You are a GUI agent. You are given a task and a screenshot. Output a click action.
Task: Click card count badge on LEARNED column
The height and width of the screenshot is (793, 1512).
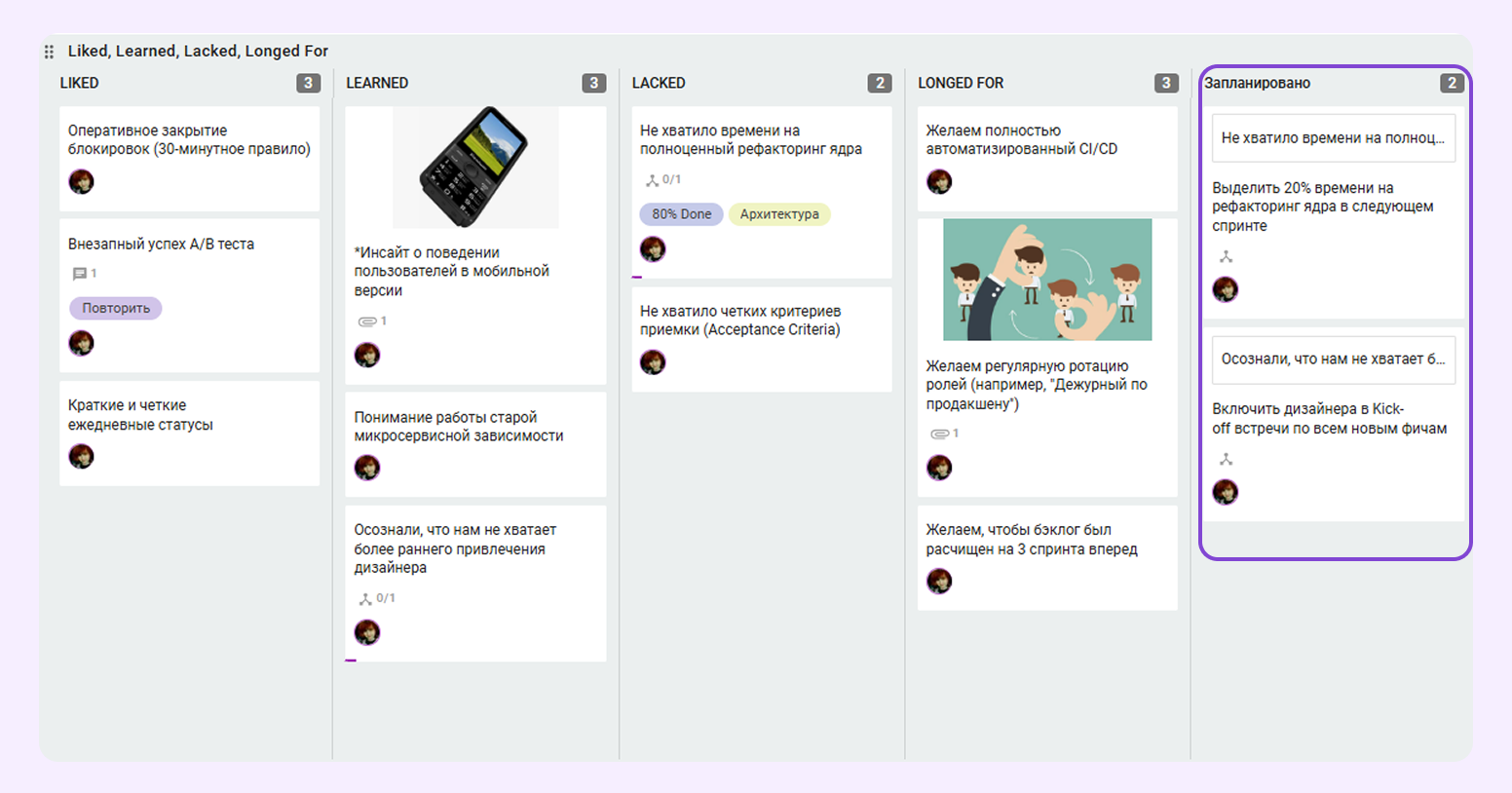[x=594, y=83]
